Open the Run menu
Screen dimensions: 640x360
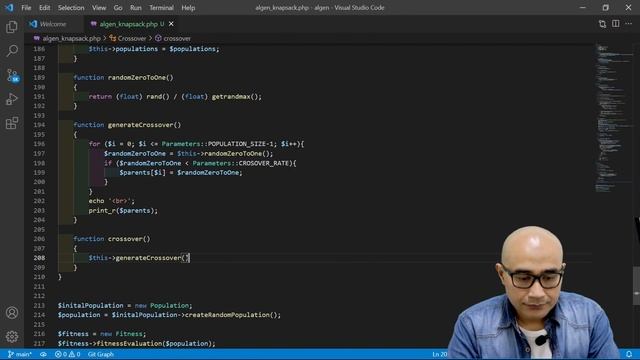coord(136,8)
